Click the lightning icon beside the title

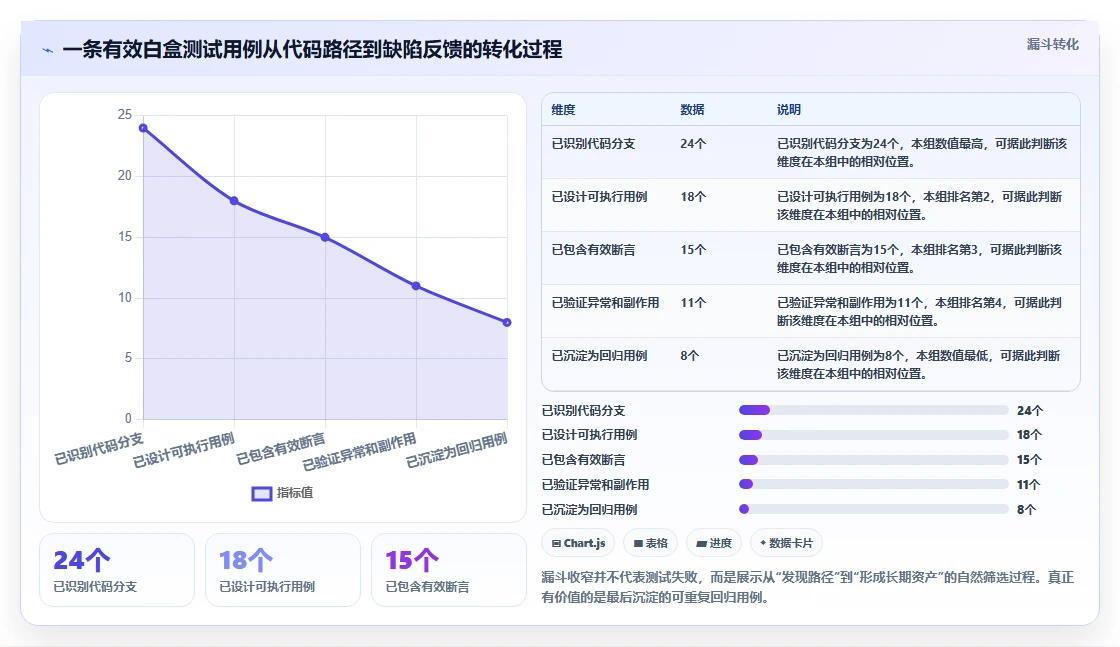[x=48, y=50]
